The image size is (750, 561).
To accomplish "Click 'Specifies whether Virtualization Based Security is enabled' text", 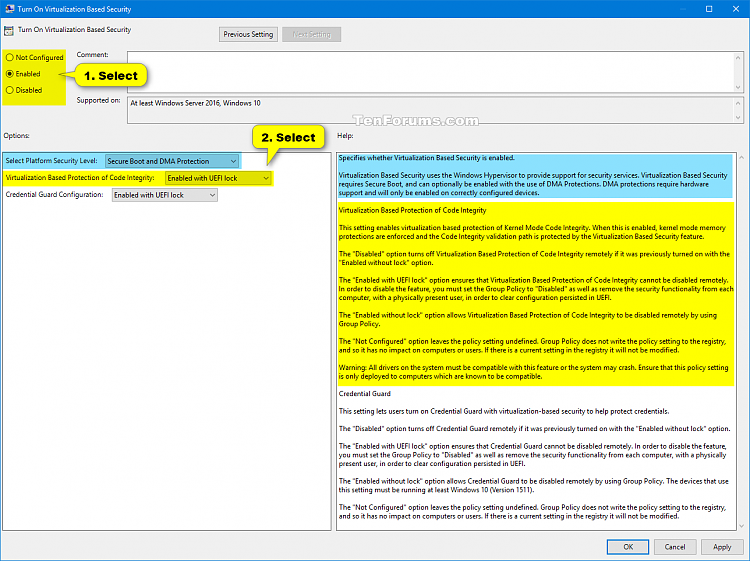I will [x=427, y=158].
